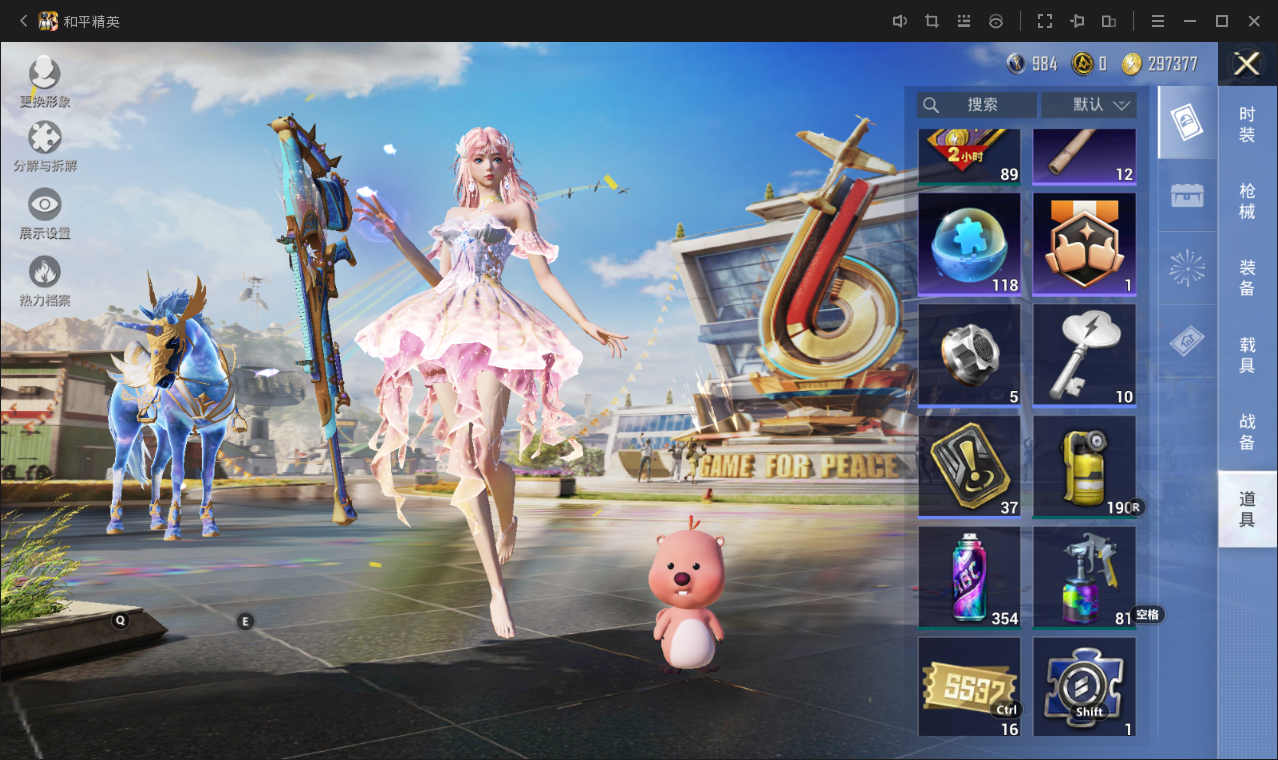Select the yellow canister item

pos(1084,467)
